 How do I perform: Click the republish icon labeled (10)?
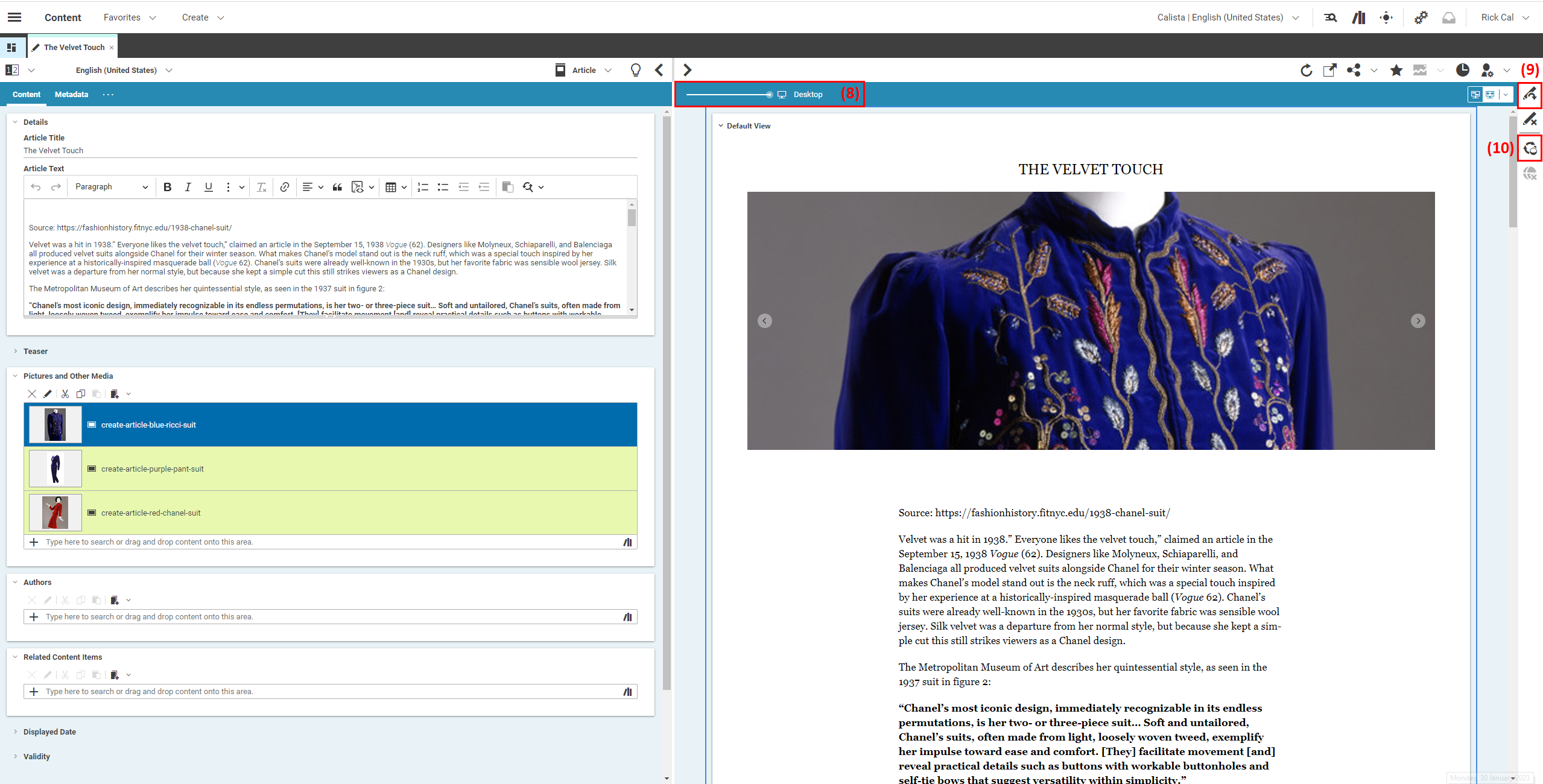[x=1530, y=148]
